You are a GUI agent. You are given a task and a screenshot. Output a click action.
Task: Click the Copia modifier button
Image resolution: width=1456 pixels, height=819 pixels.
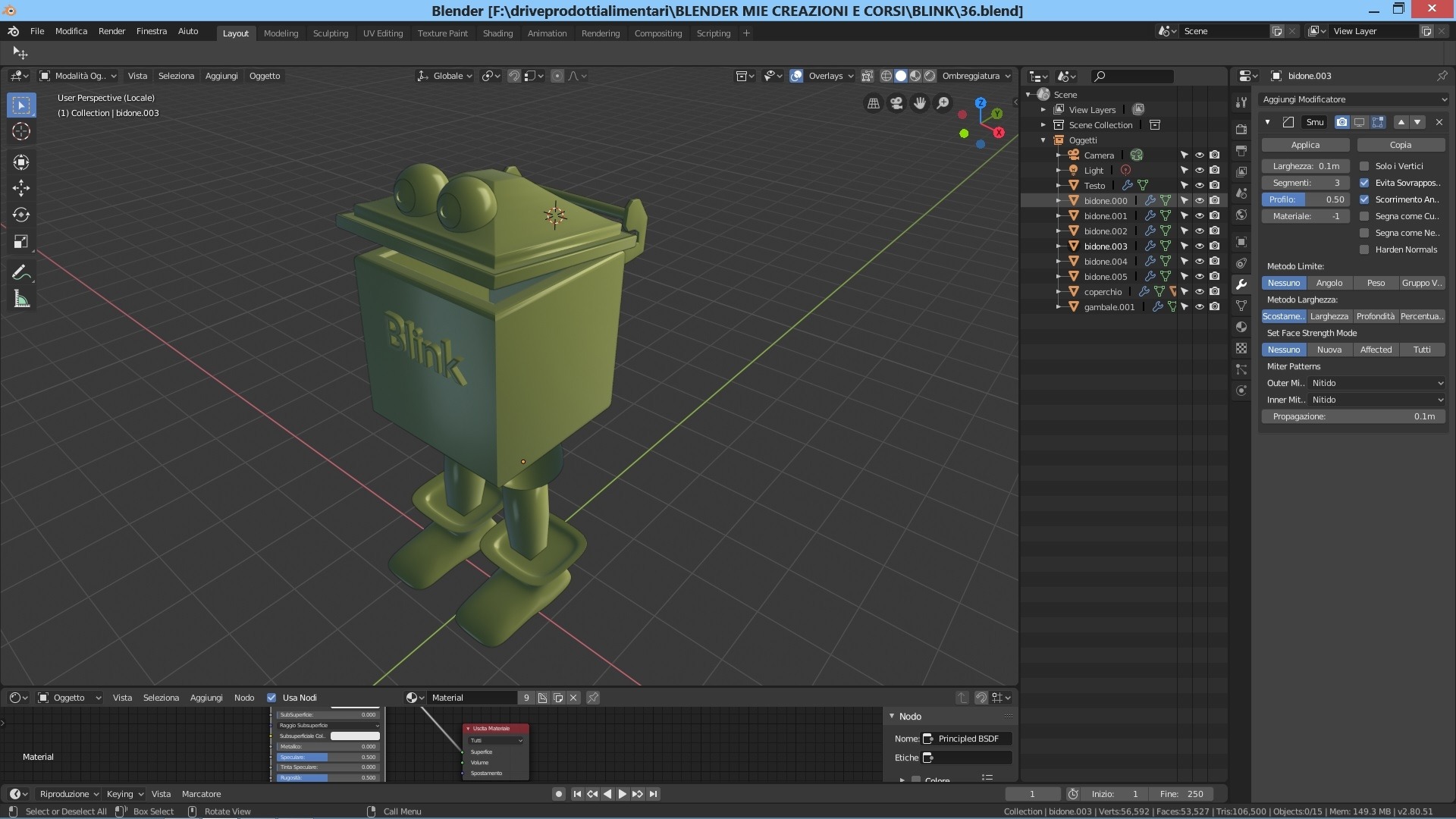(1401, 145)
